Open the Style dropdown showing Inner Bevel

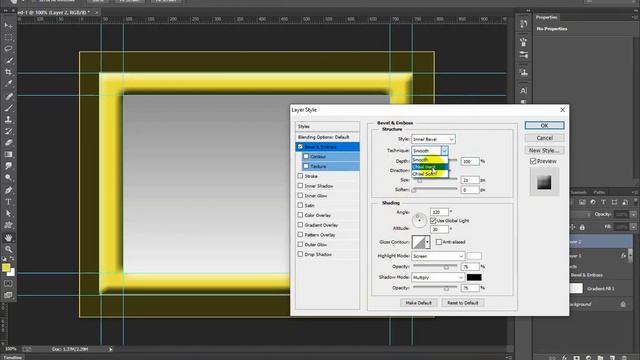pos(433,139)
